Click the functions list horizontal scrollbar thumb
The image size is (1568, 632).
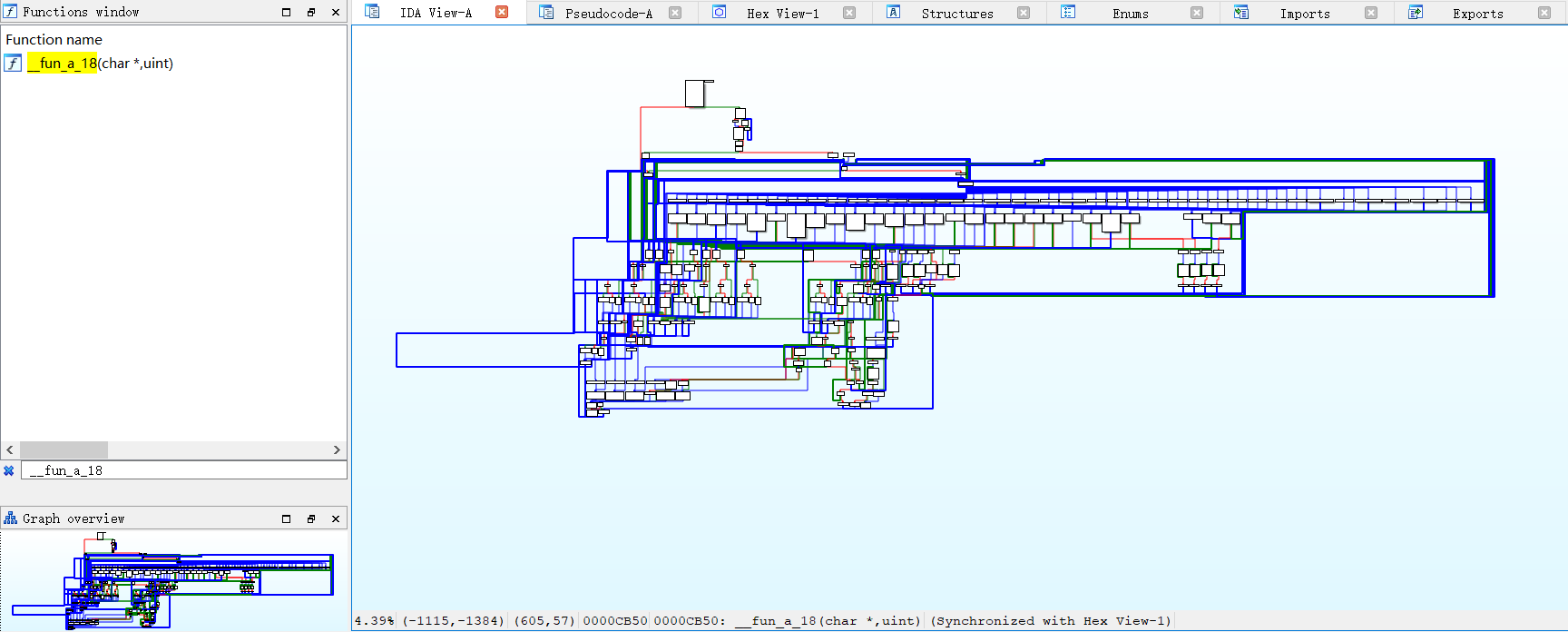pos(64,449)
